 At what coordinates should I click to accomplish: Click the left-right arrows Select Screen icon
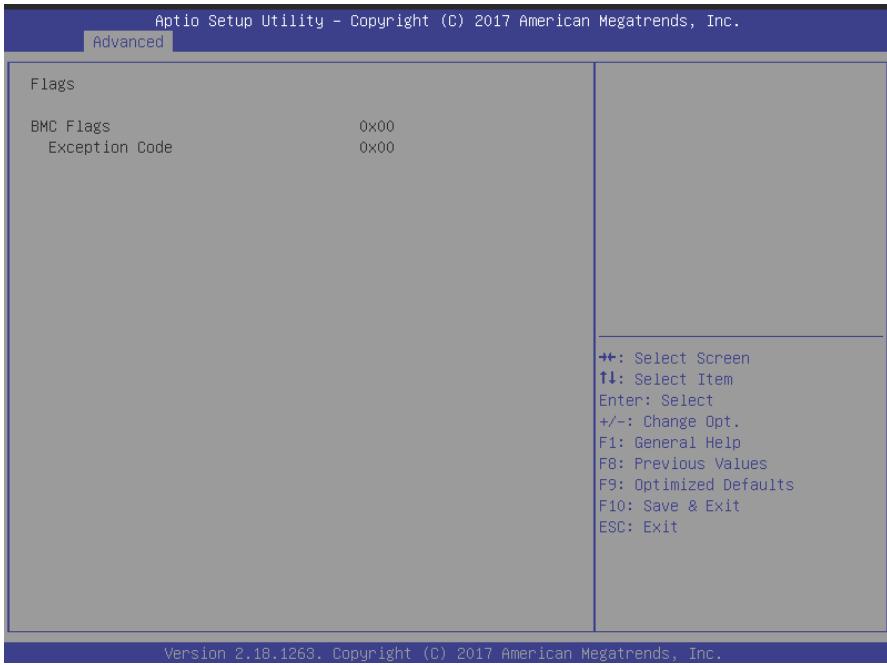click(608, 358)
